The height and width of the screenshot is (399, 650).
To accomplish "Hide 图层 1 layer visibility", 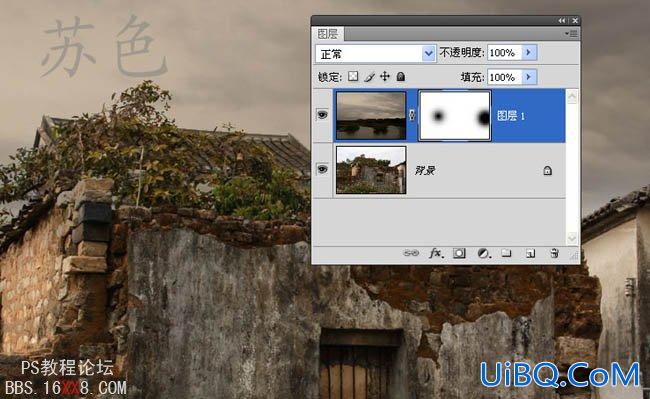I will point(322,114).
